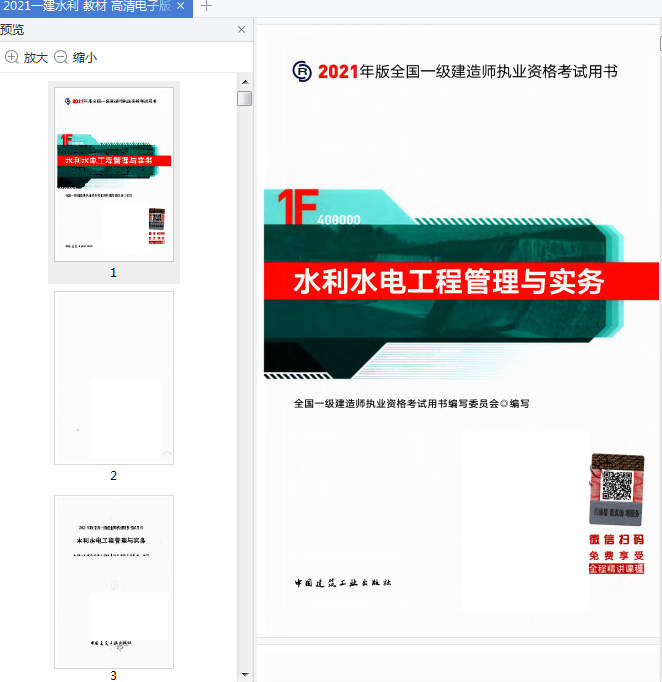Click the 缩小 zoom-out magnifier icon
The width and height of the screenshot is (662, 682).
[61, 57]
